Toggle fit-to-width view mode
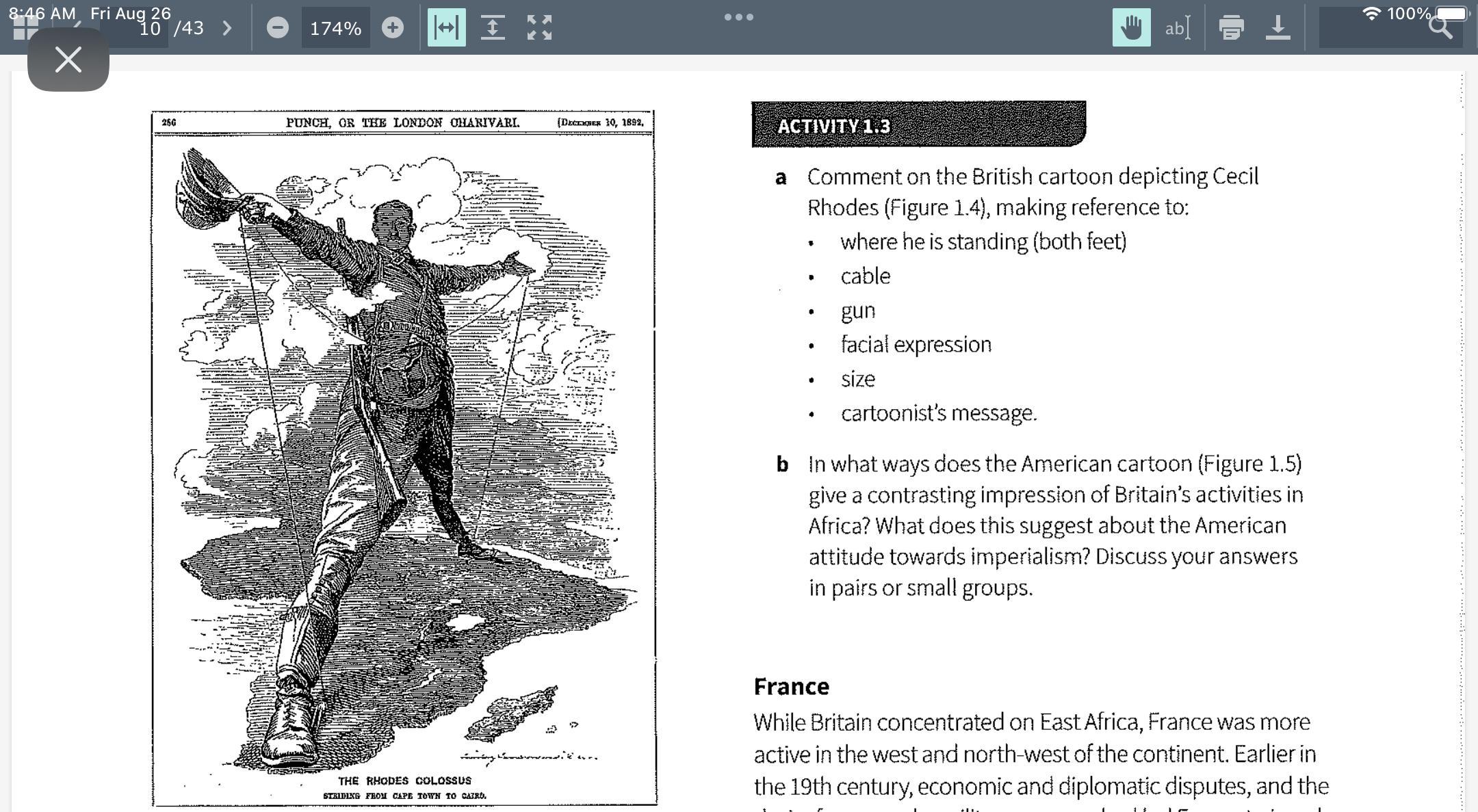This screenshot has width=1478, height=812. [x=446, y=28]
